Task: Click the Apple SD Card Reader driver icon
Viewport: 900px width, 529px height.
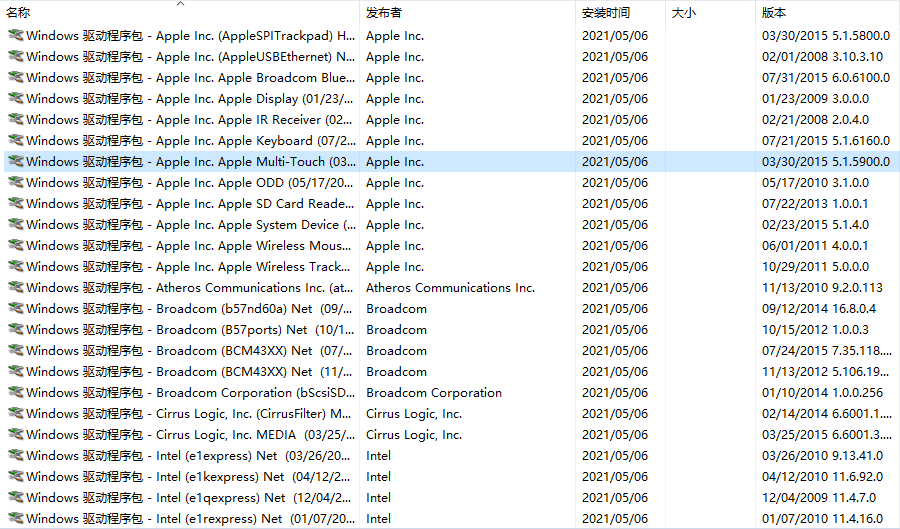Action: tap(16, 203)
